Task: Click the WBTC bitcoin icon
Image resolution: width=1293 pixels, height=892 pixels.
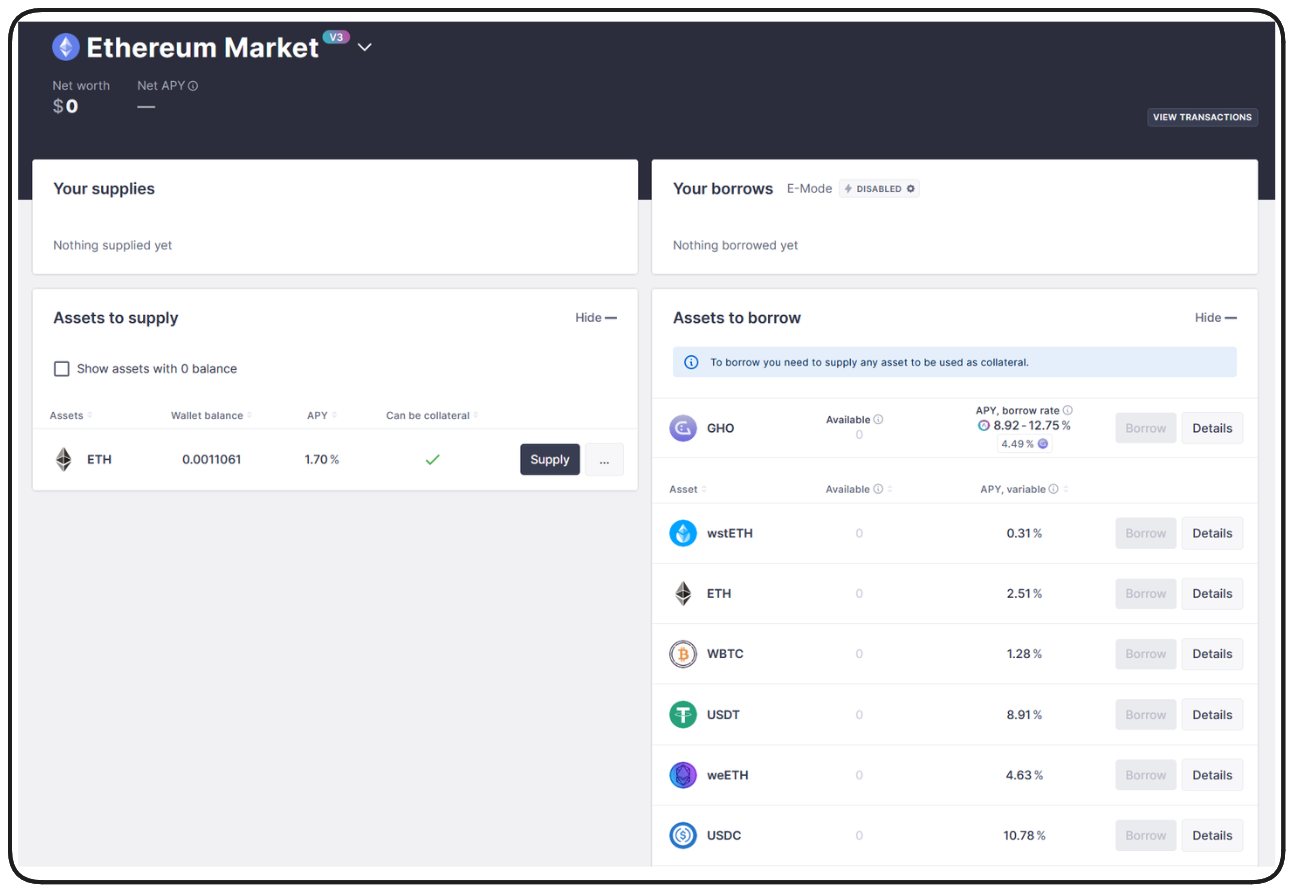Action: [683, 654]
